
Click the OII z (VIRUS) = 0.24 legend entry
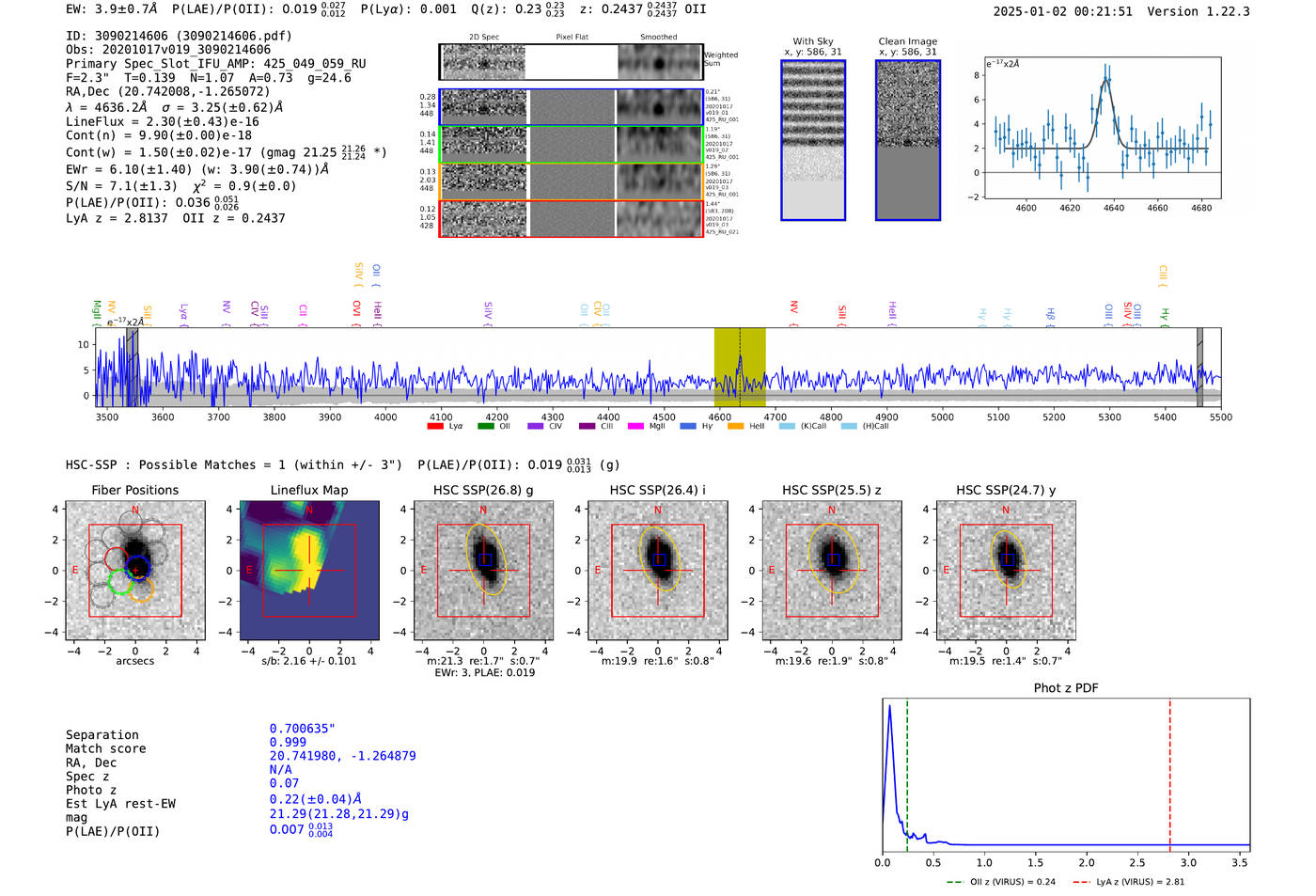tap(1002, 882)
